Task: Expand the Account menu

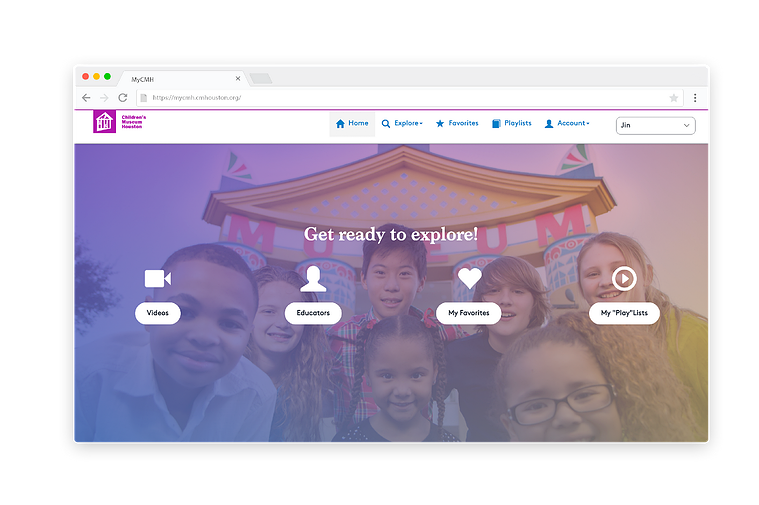Action: point(567,123)
